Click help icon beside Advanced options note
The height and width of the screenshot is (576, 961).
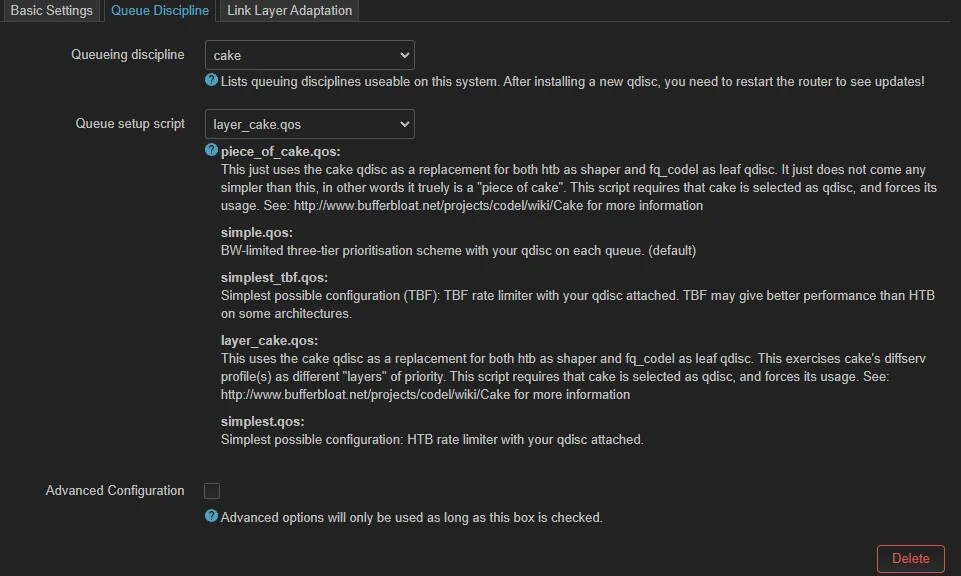[x=211, y=516]
